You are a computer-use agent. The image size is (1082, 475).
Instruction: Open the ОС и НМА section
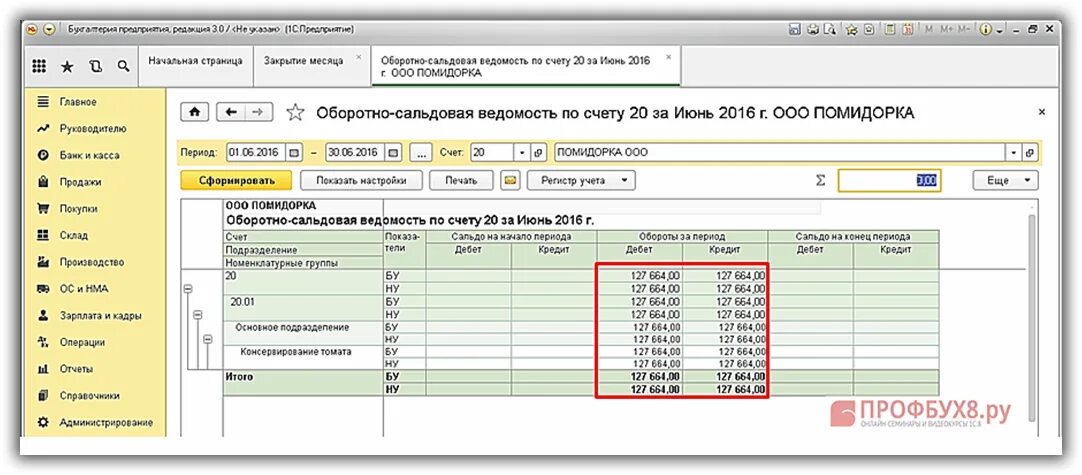click(83, 289)
